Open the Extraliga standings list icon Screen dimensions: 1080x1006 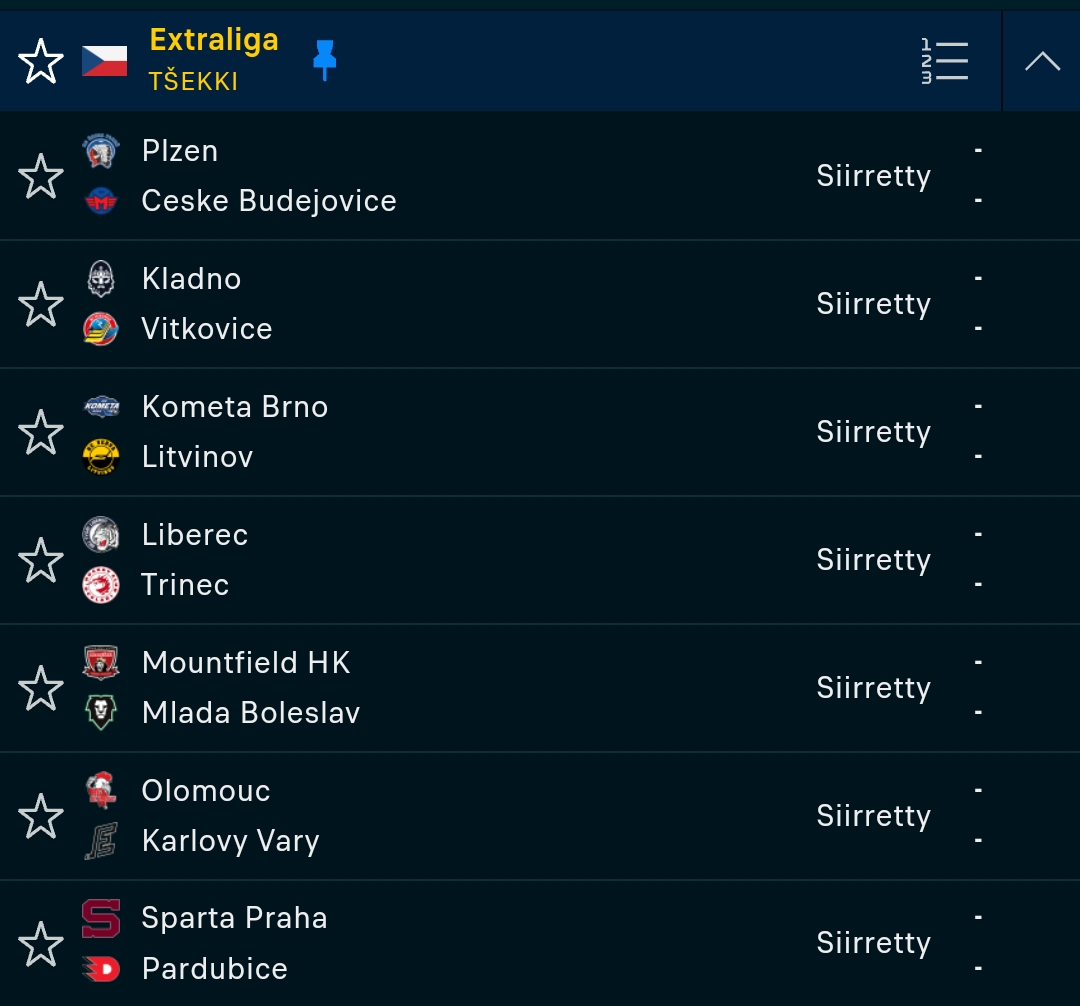tap(944, 61)
